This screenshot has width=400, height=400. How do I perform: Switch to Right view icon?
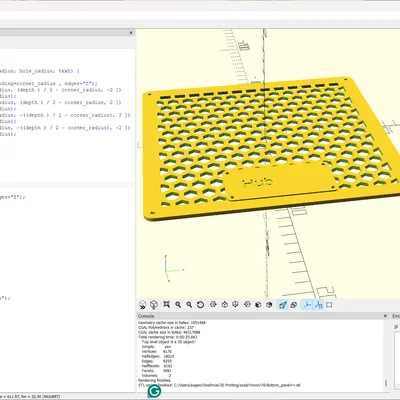point(213,304)
